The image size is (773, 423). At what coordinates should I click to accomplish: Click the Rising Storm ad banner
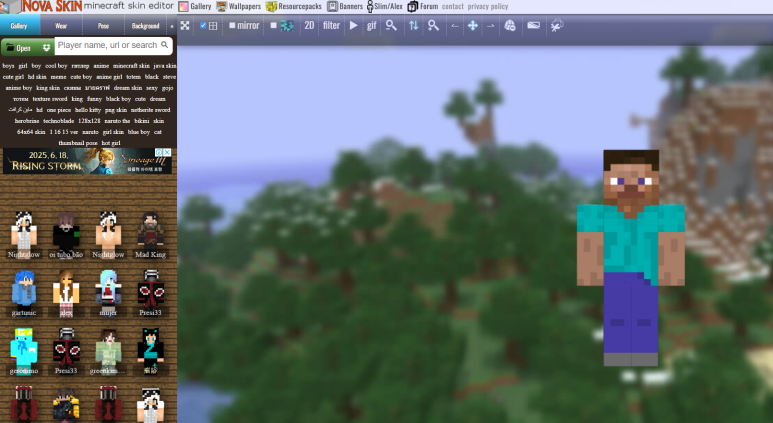[x=87, y=161]
